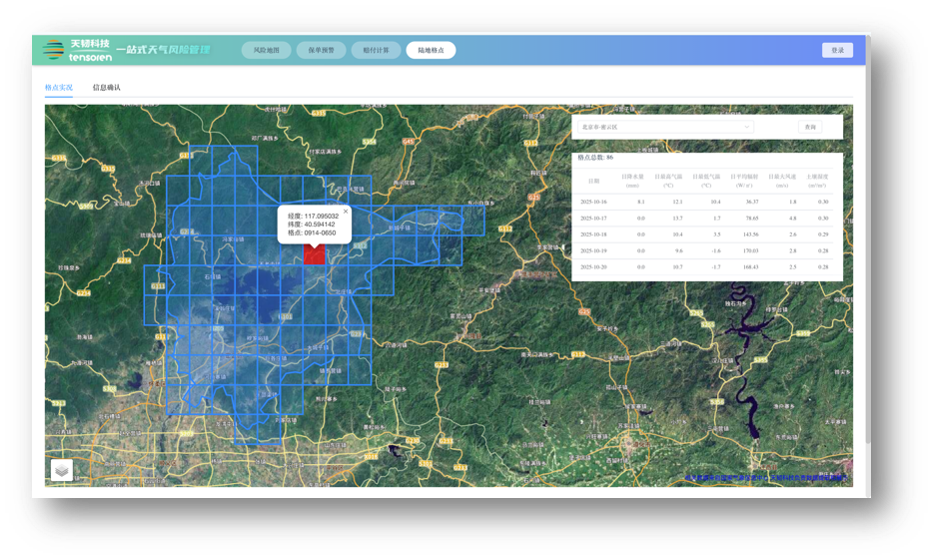Image resolution: width=934 pixels, height=560 pixels.
Task: Open the map layers switcher icon
Action: [62, 470]
